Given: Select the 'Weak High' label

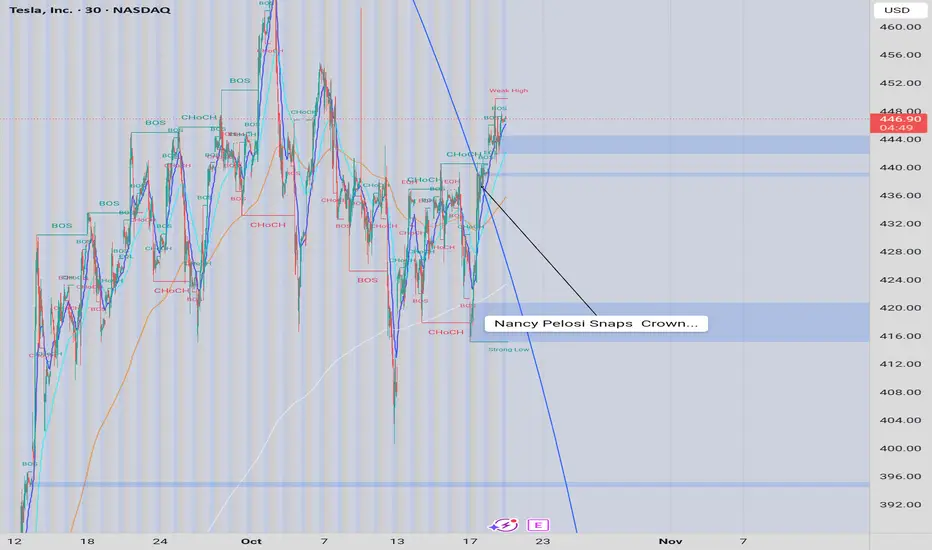Looking at the screenshot, I should 508,90.
